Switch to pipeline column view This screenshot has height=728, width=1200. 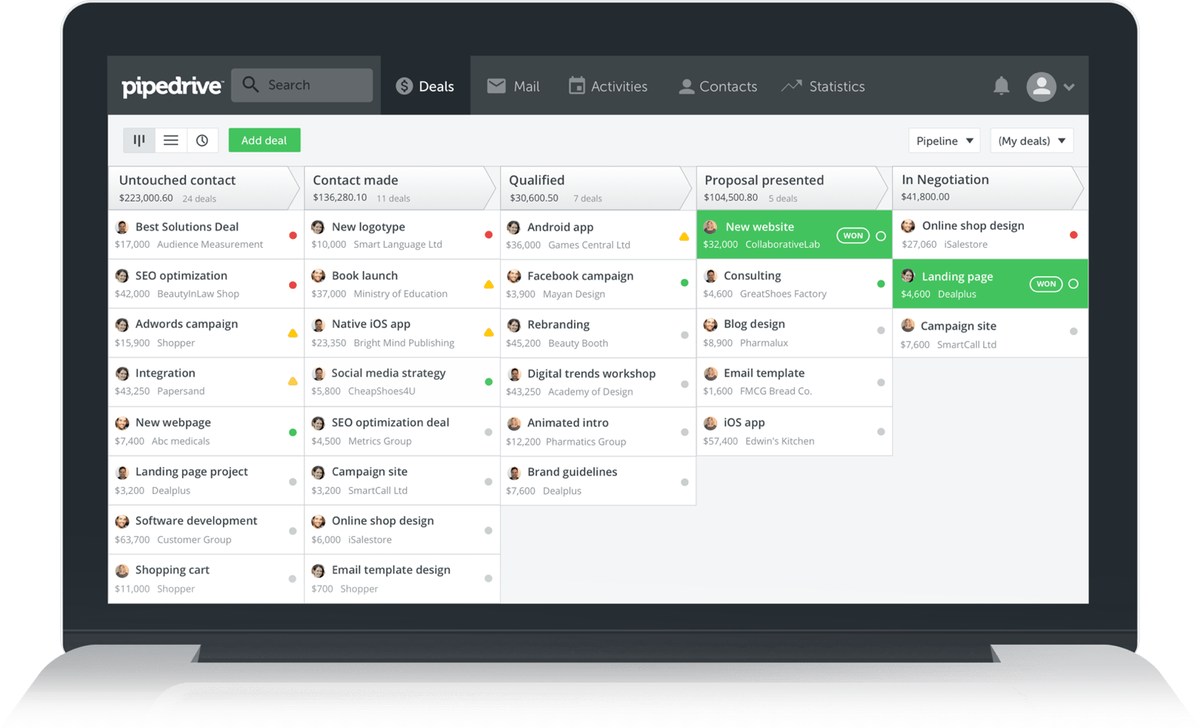139,141
